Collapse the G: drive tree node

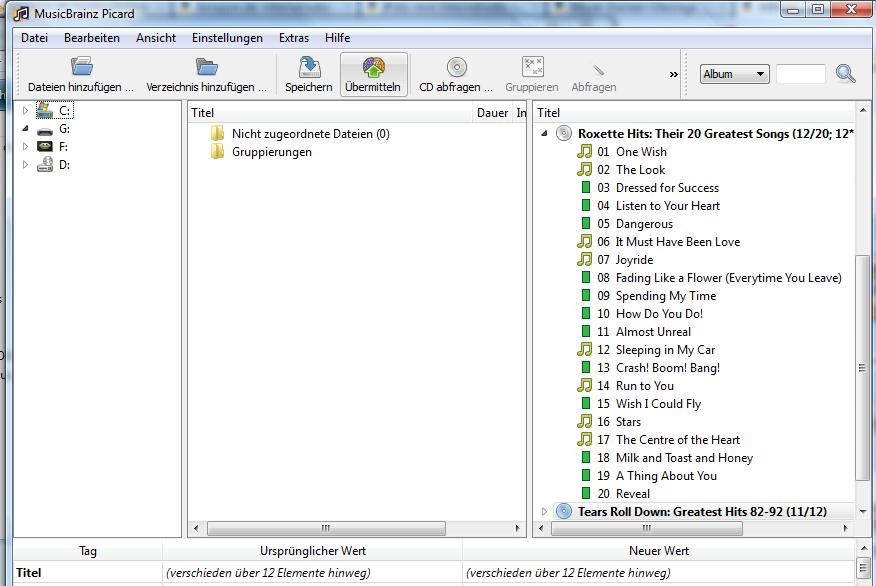[25, 128]
